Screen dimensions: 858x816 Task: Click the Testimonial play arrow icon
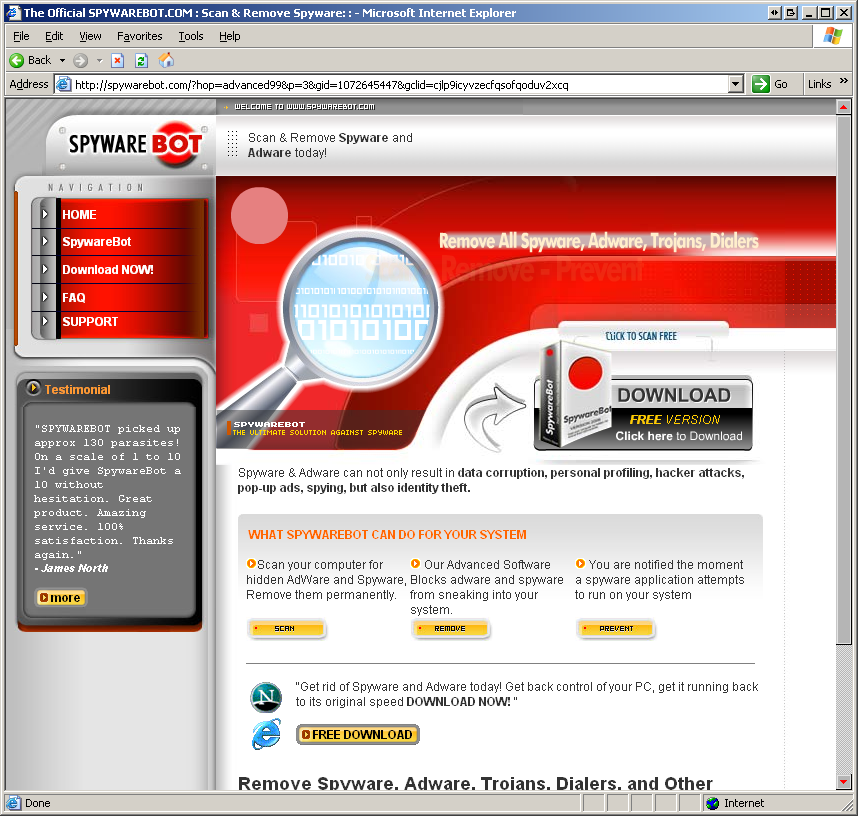[x=33, y=388]
